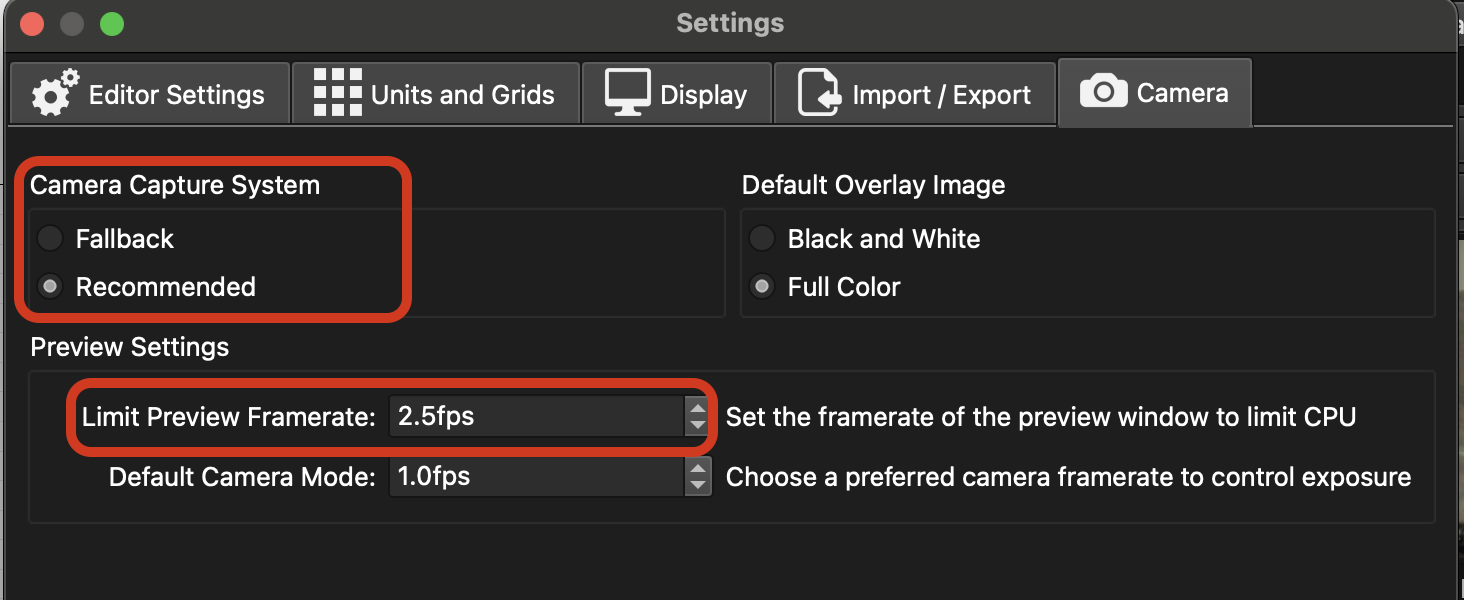
Task: Switch to the Display tab
Action: [677, 93]
